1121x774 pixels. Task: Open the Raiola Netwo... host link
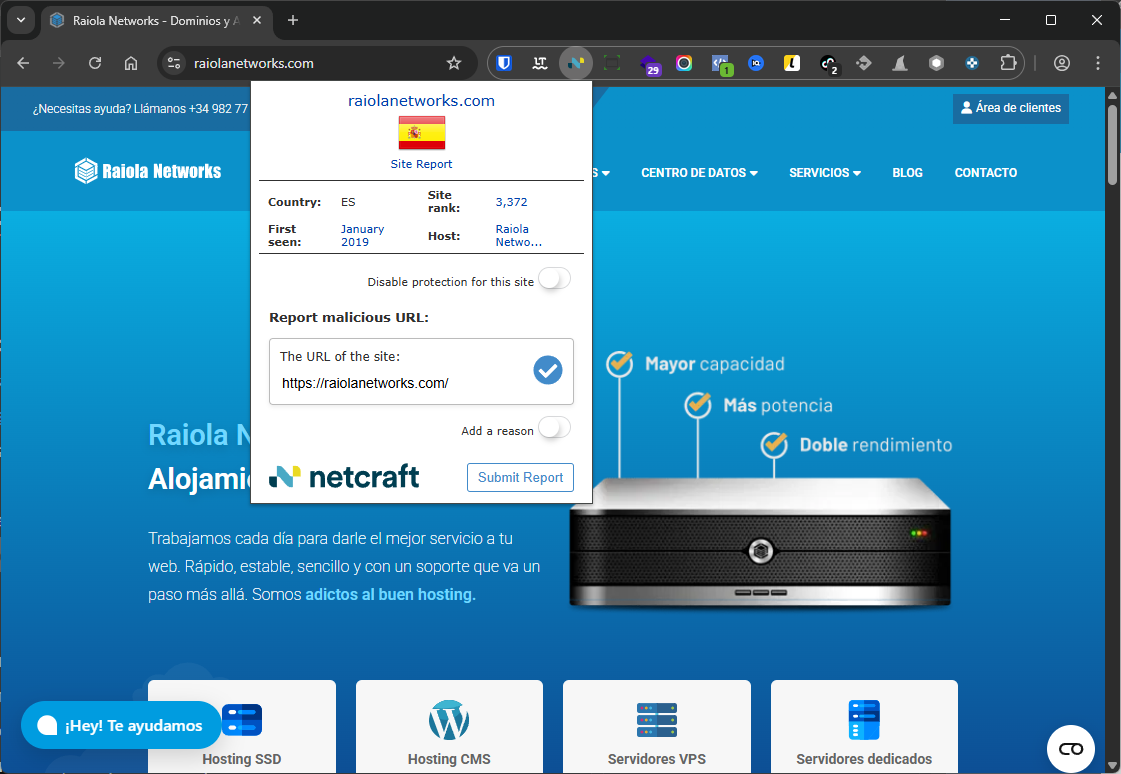click(518, 236)
